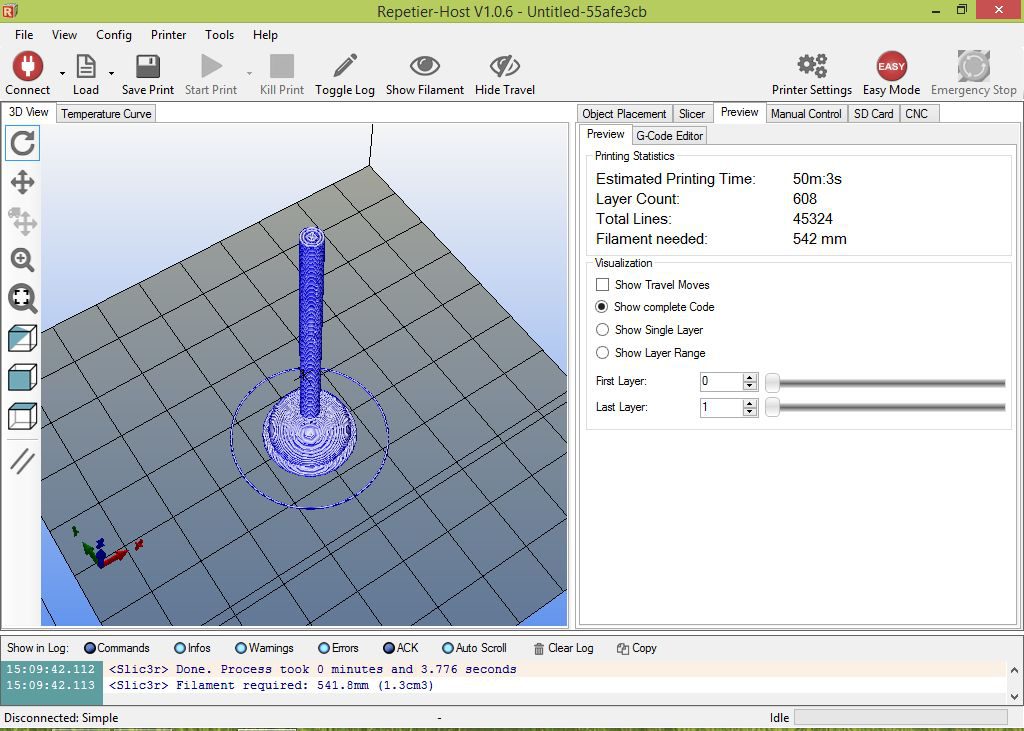The image size is (1024, 731).
Task: Select the rotate view tool
Action: pos(22,143)
